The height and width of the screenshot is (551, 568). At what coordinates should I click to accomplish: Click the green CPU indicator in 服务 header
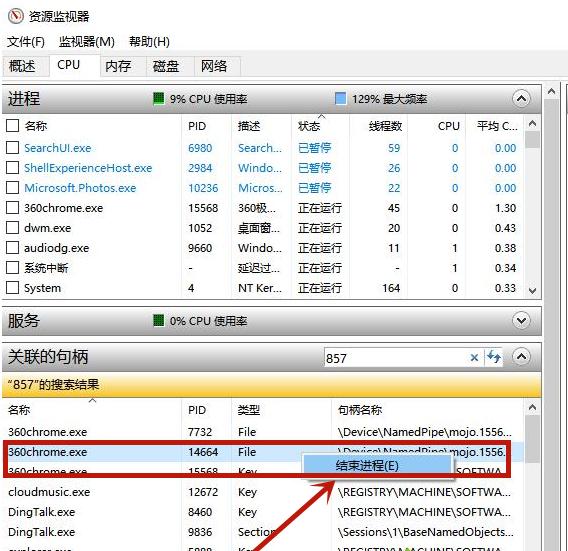pyautogui.click(x=158, y=321)
